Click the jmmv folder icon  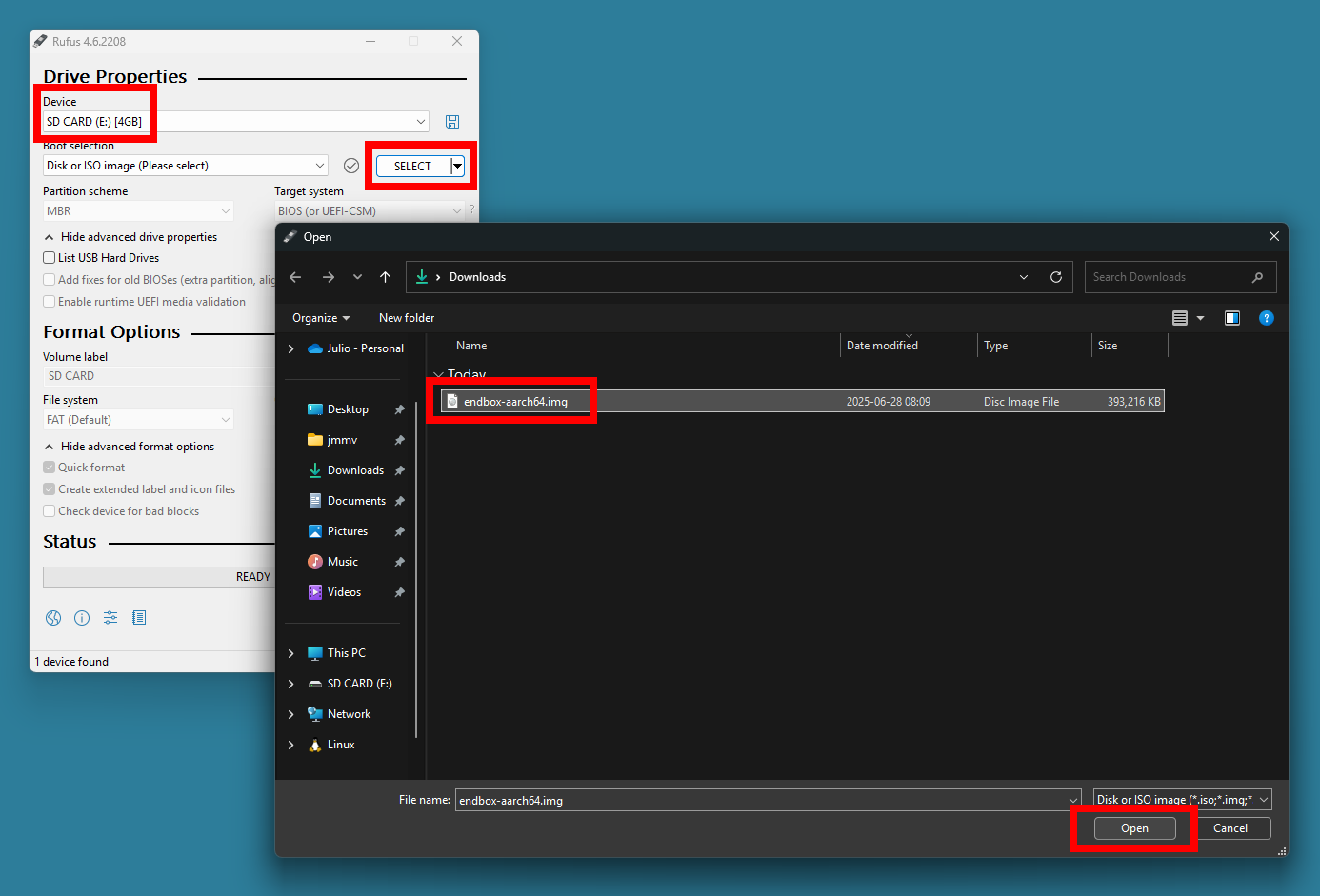pos(315,440)
